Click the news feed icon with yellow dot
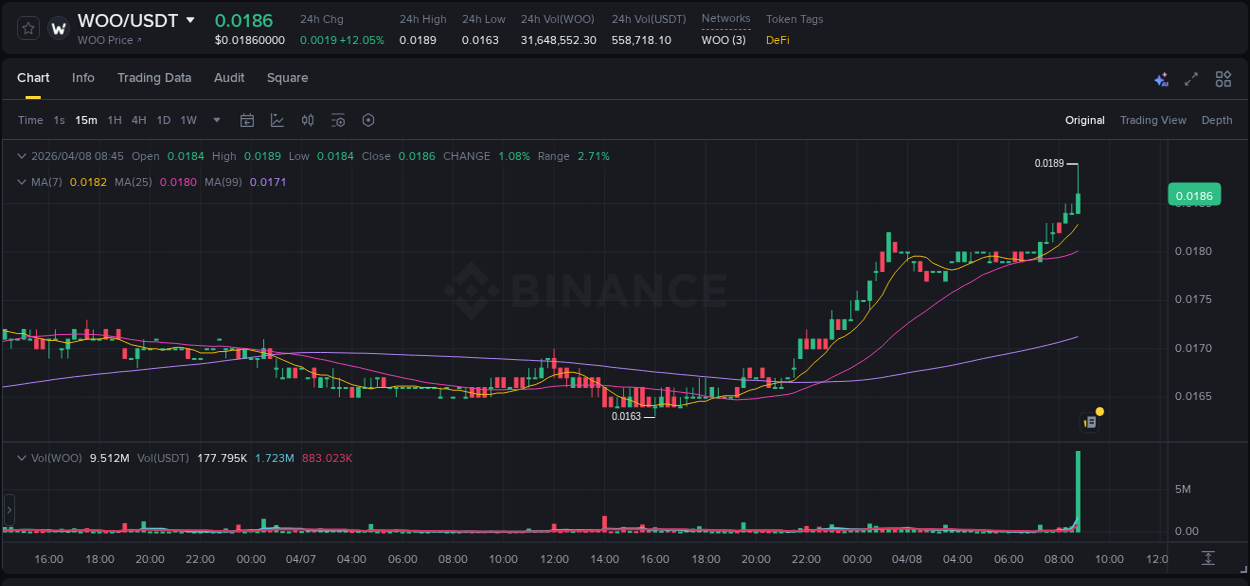Screen dimensions: 1250x586 point(1092,420)
